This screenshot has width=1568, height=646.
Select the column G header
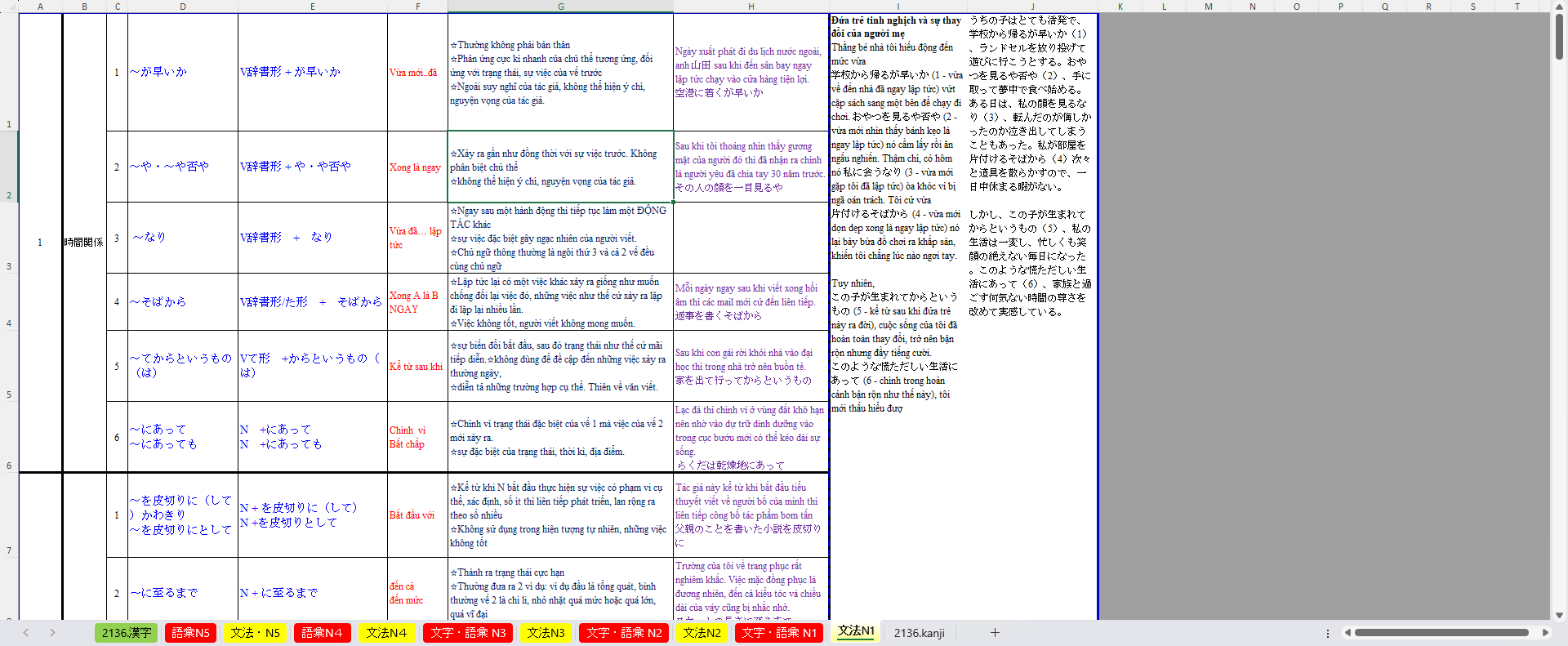click(560, 7)
